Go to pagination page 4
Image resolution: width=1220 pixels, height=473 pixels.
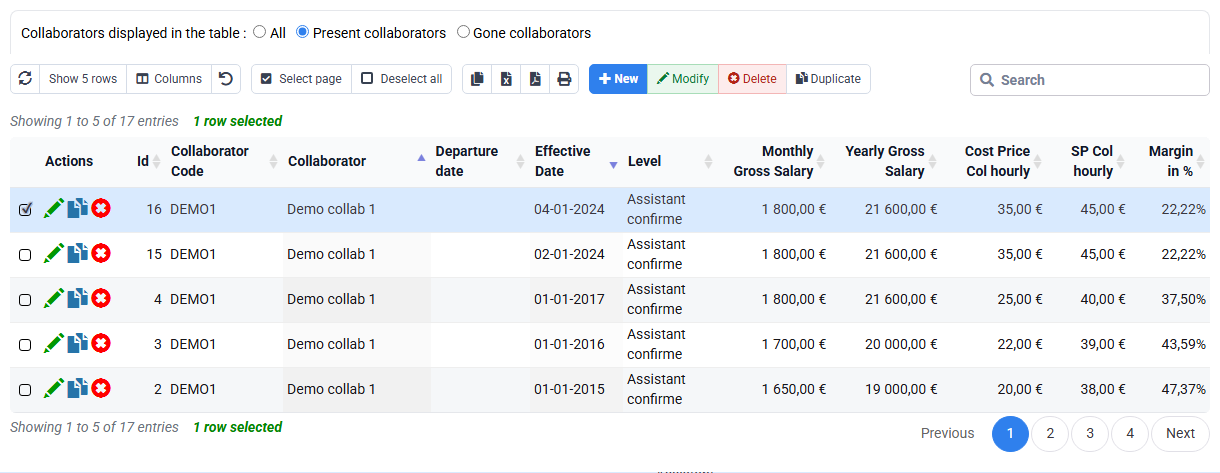click(1130, 433)
